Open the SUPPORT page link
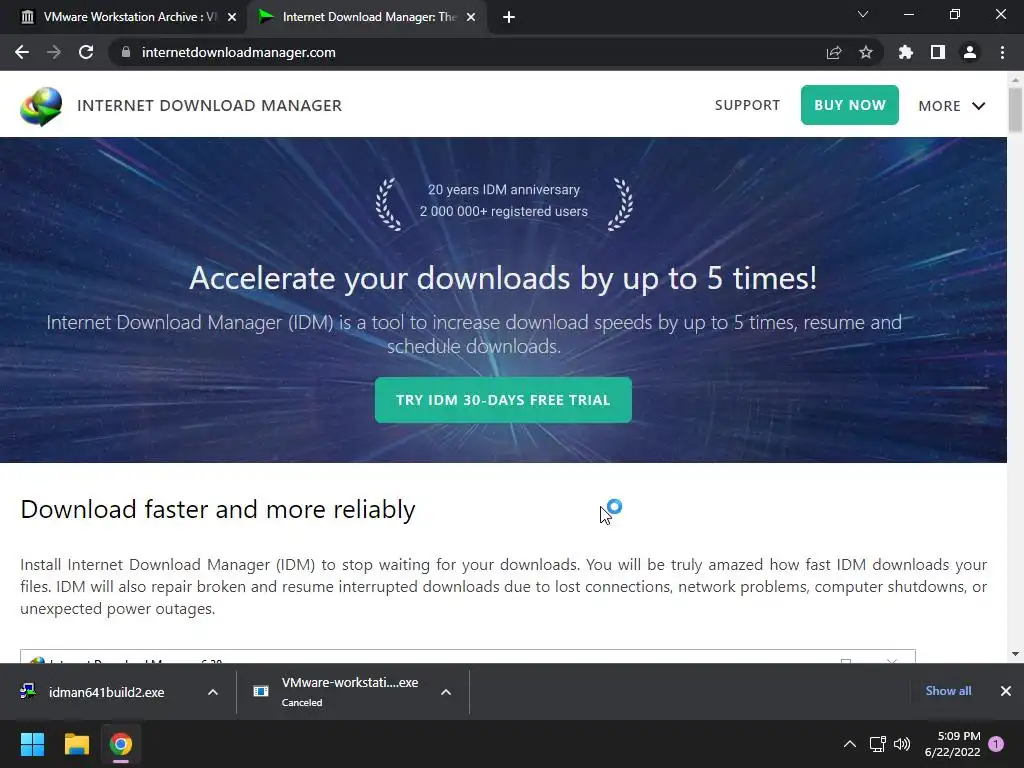1024x768 pixels. 747,105
